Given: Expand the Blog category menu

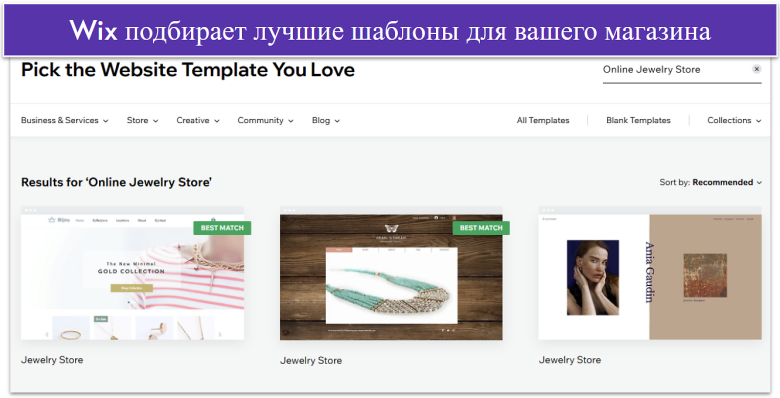Looking at the screenshot, I should (x=326, y=120).
